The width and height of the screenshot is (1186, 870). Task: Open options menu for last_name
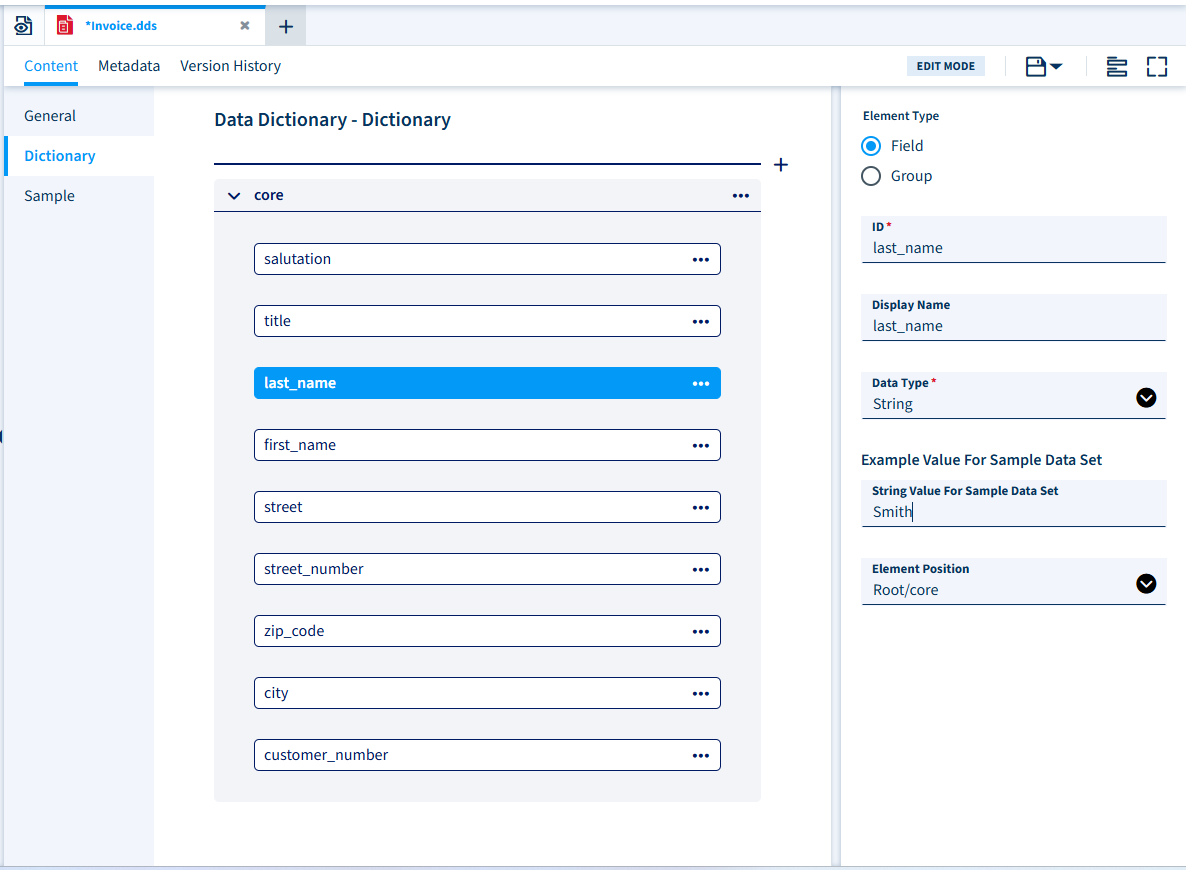[x=700, y=384]
